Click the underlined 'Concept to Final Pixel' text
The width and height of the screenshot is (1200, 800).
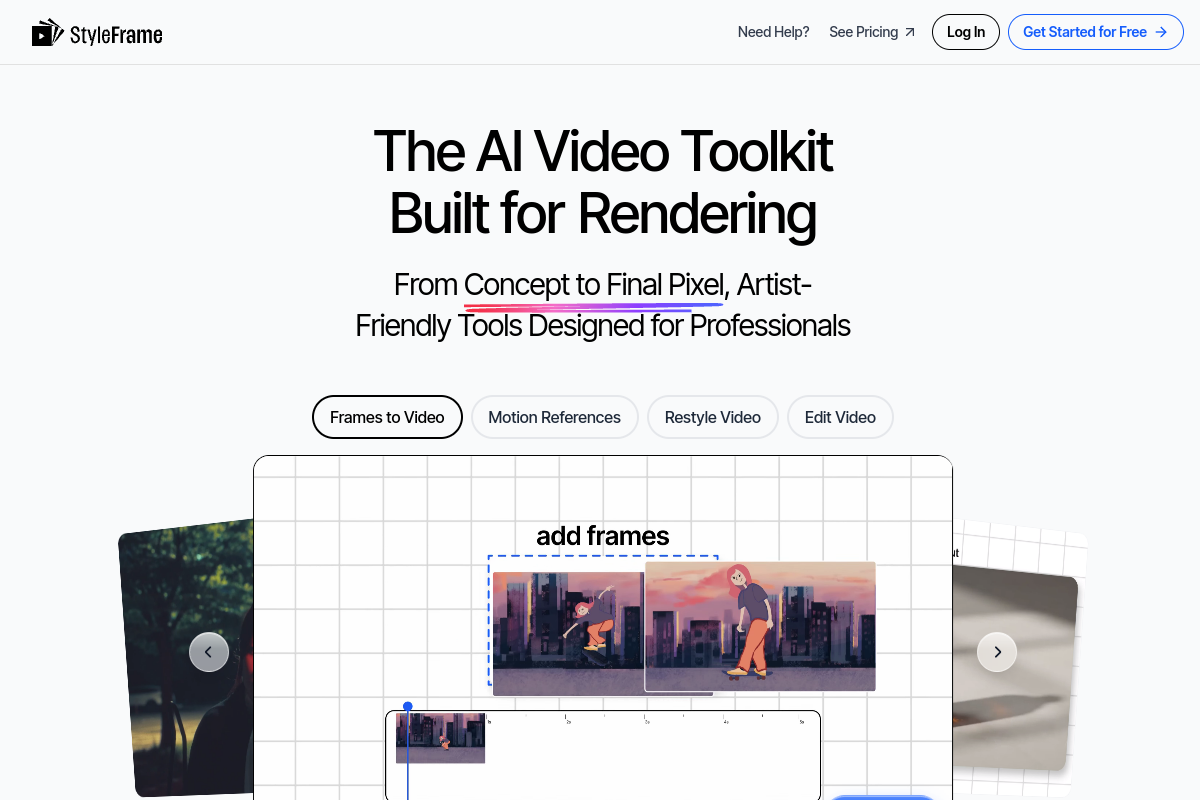(x=593, y=285)
